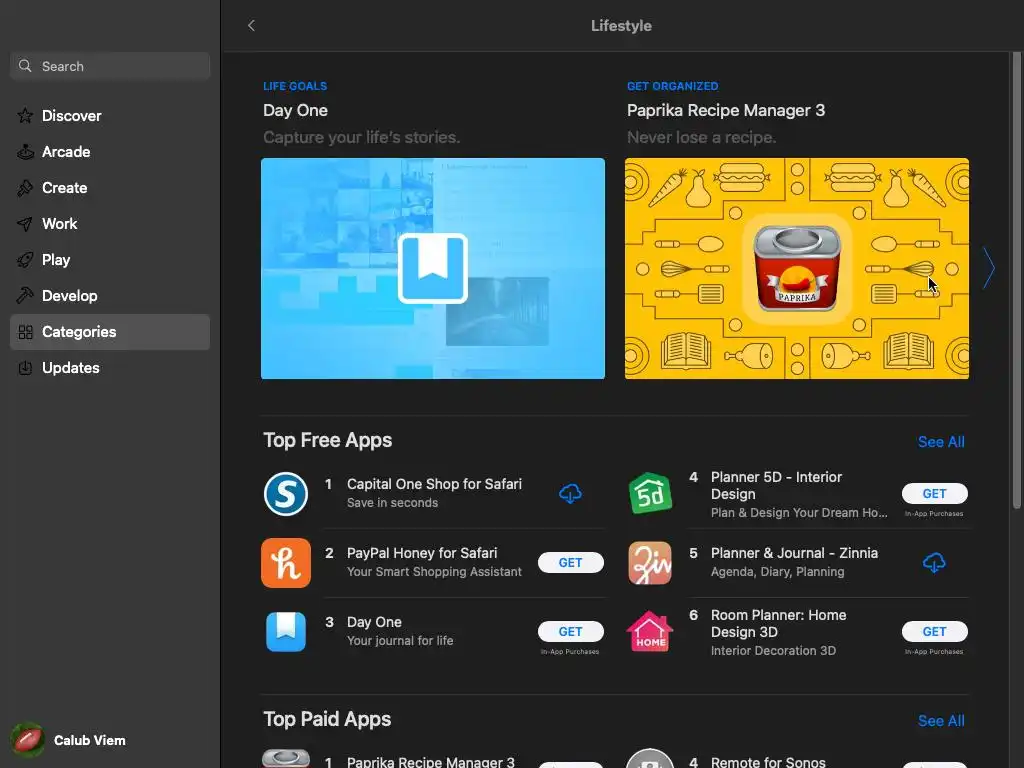
Task: Open the Arcade section
Action: click(x=110, y=152)
